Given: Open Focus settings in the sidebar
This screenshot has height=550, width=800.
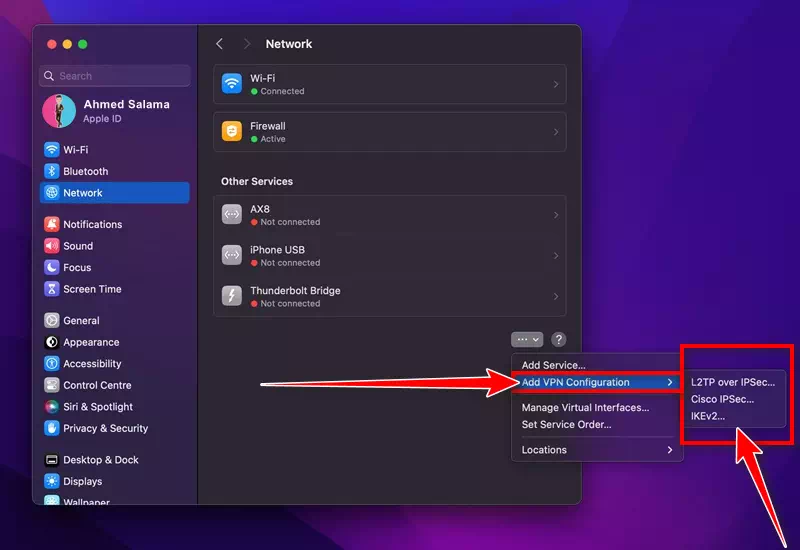Looking at the screenshot, I should 114,267.
